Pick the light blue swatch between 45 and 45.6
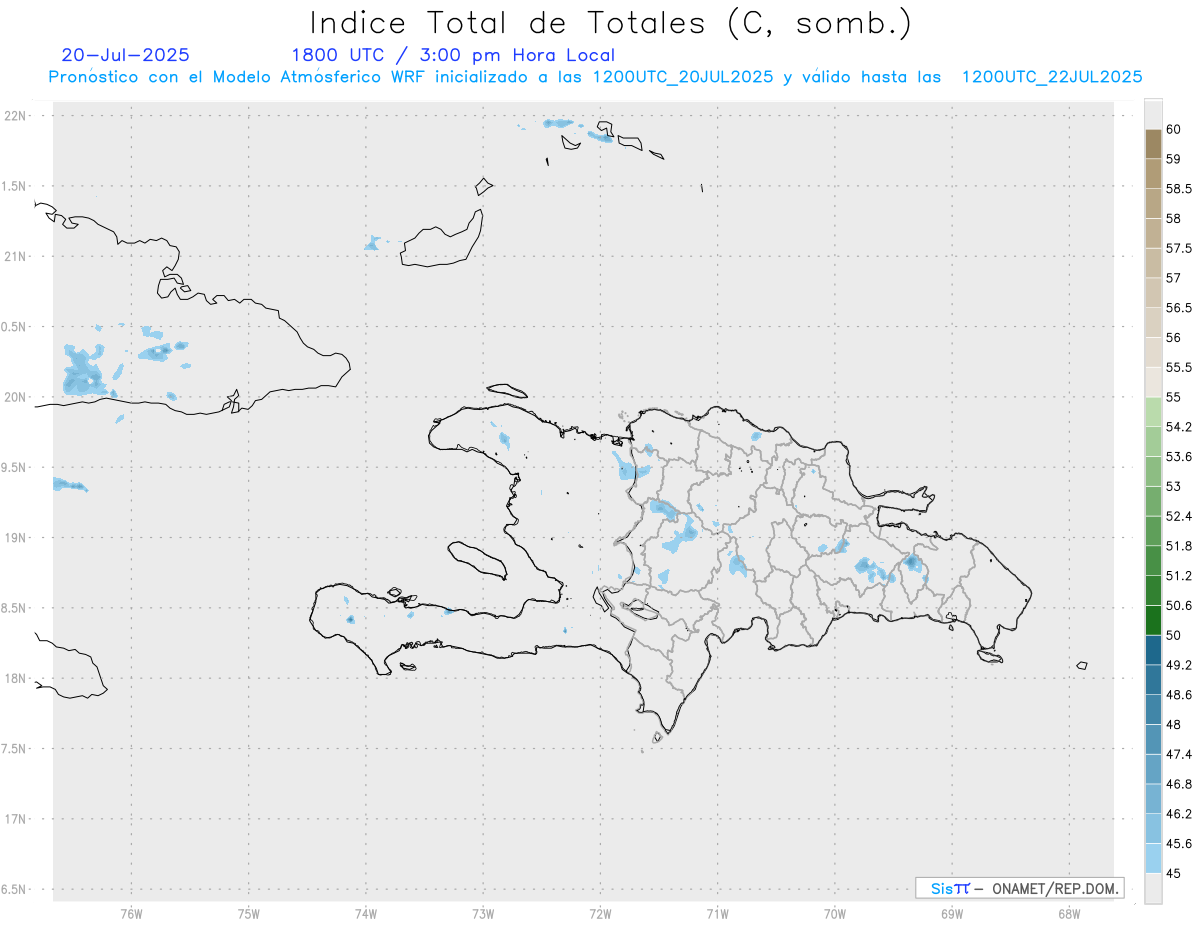 pyautogui.click(x=1153, y=858)
